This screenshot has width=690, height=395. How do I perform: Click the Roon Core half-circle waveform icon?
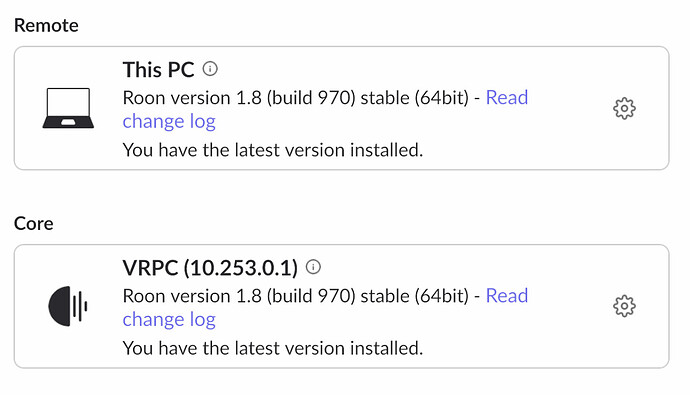tap(68, 306)
